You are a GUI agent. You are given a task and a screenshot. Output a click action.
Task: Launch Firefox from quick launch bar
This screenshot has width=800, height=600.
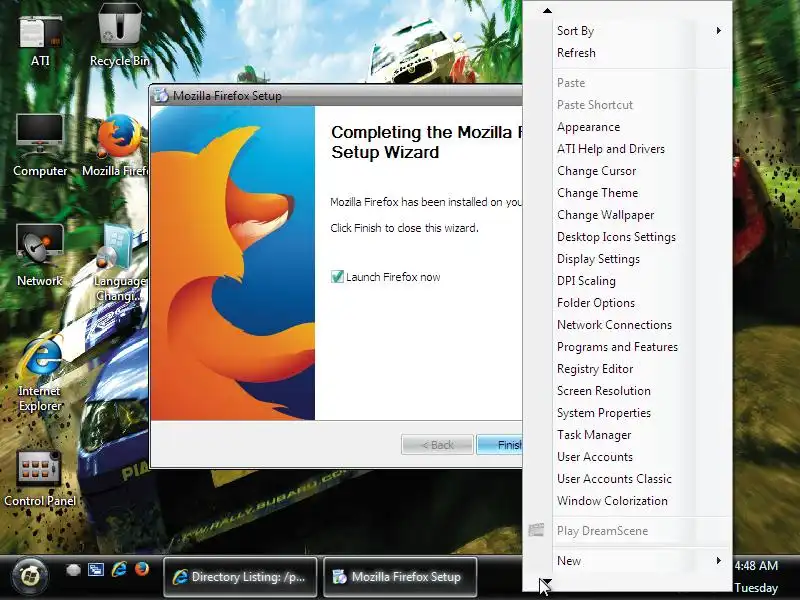coord(142,569)
